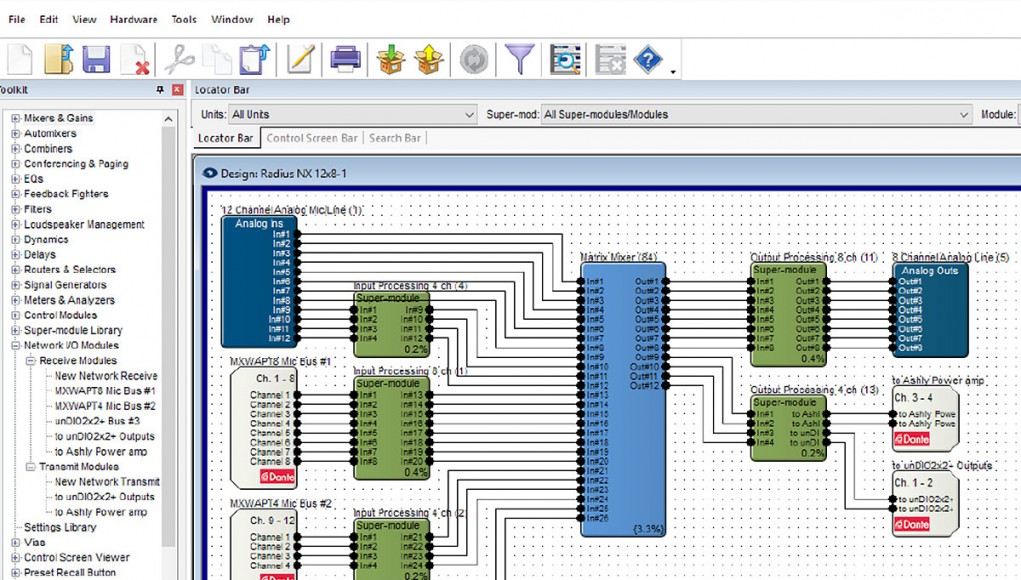Open the Tools menu
Viewport: 1021px width, 580px height.
[184, 20]
